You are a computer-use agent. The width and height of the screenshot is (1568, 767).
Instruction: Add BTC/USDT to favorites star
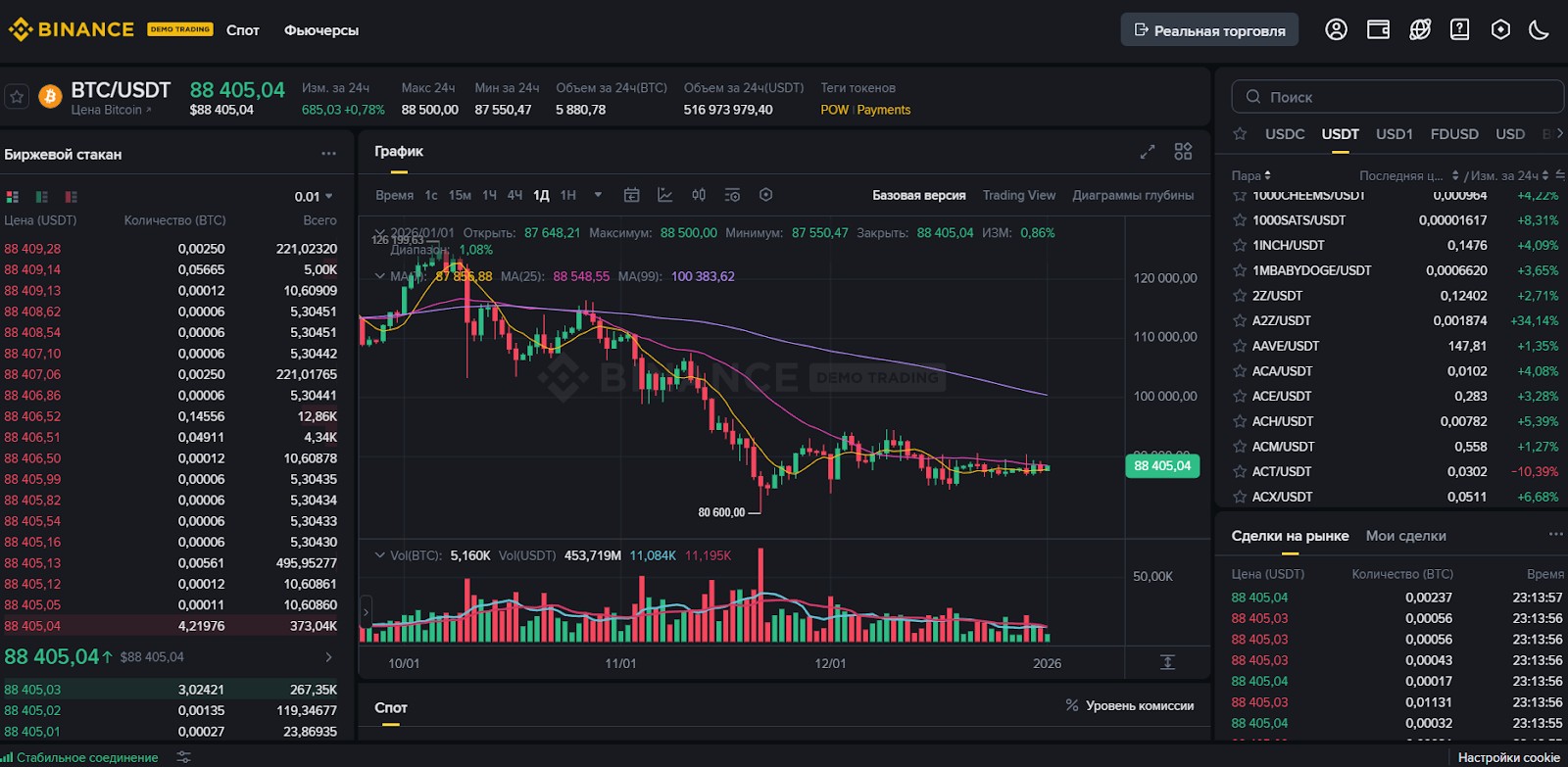pyautogui.click(x=17, y=97)
